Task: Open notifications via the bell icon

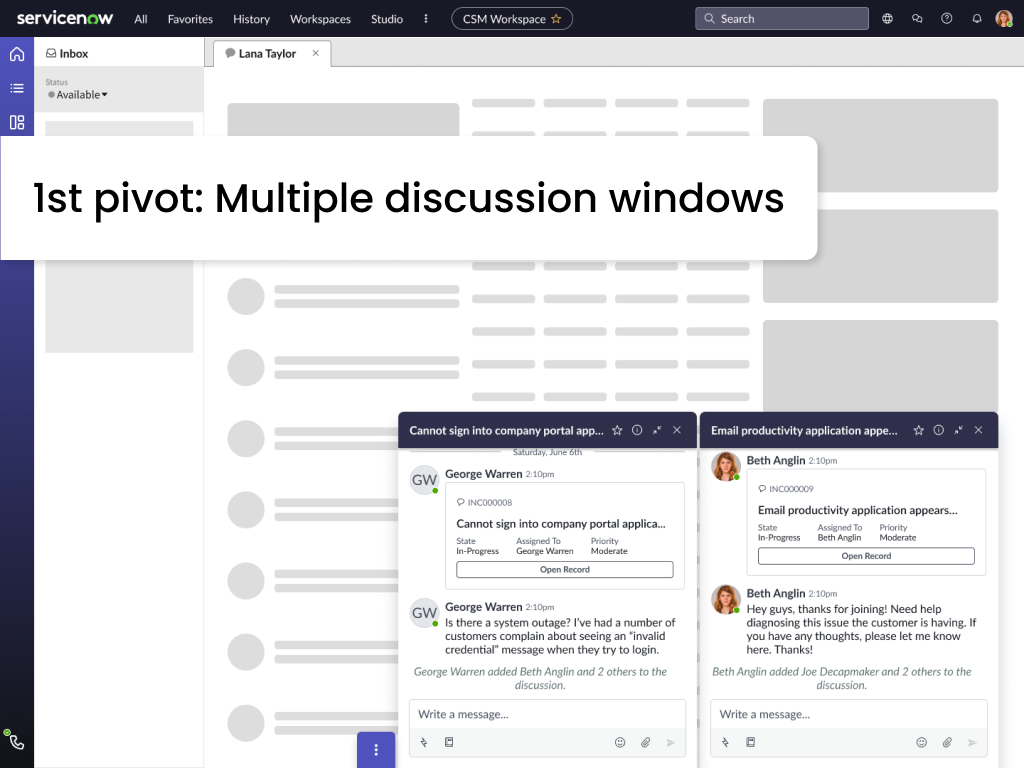Action: (977, 18)
